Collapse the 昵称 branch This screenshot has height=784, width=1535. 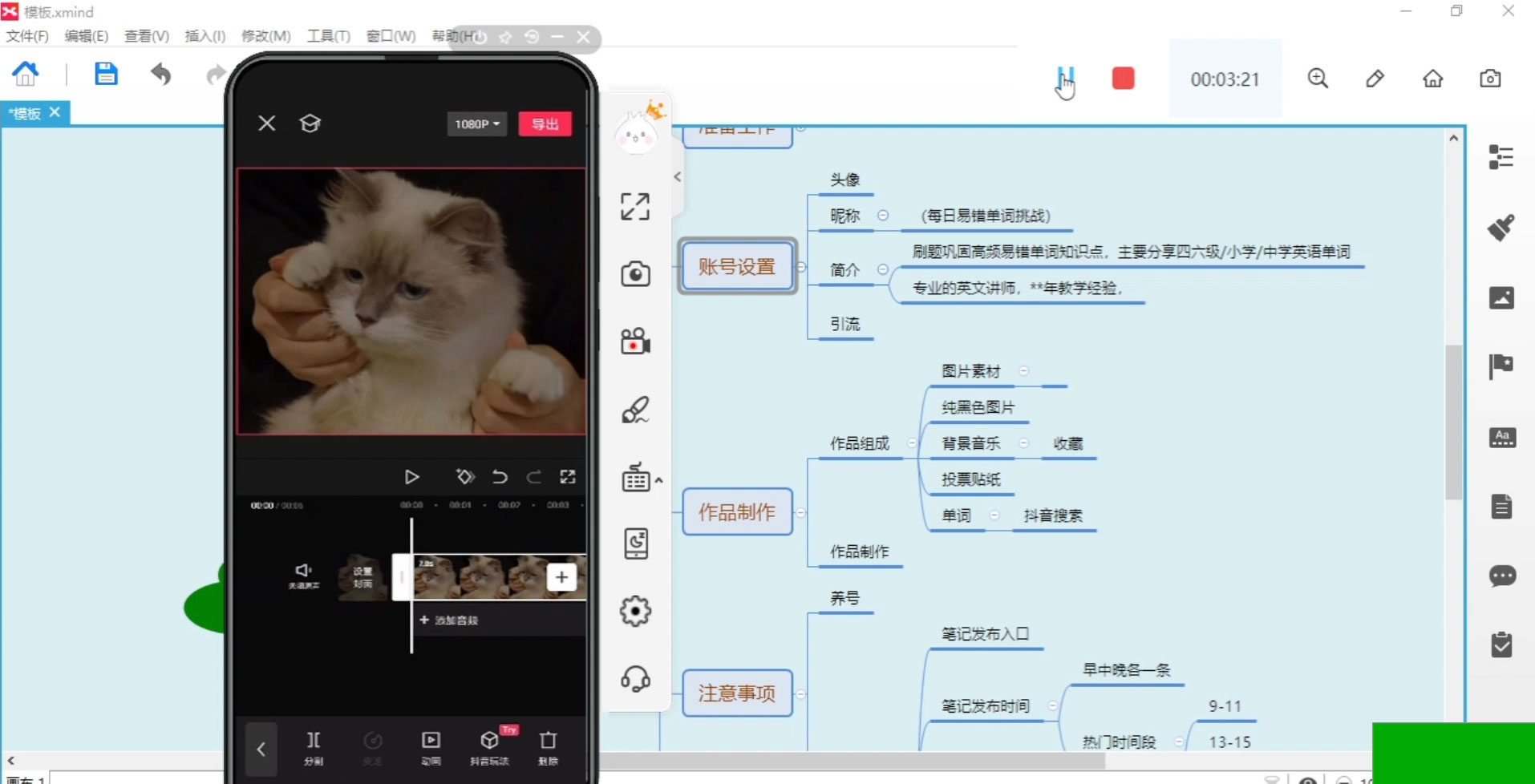point(883,215)
